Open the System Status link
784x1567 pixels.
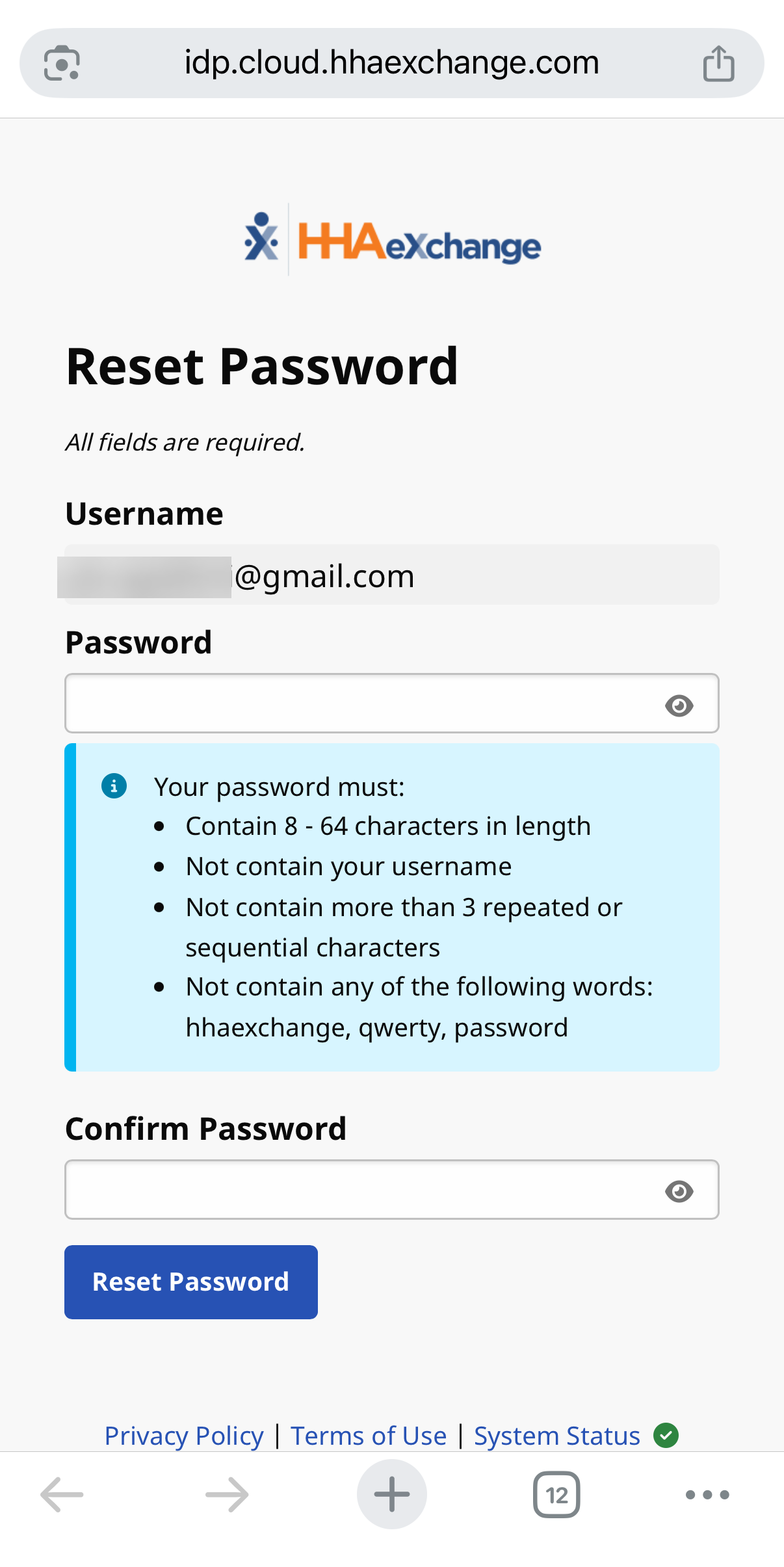click(x=556, y=1435)
